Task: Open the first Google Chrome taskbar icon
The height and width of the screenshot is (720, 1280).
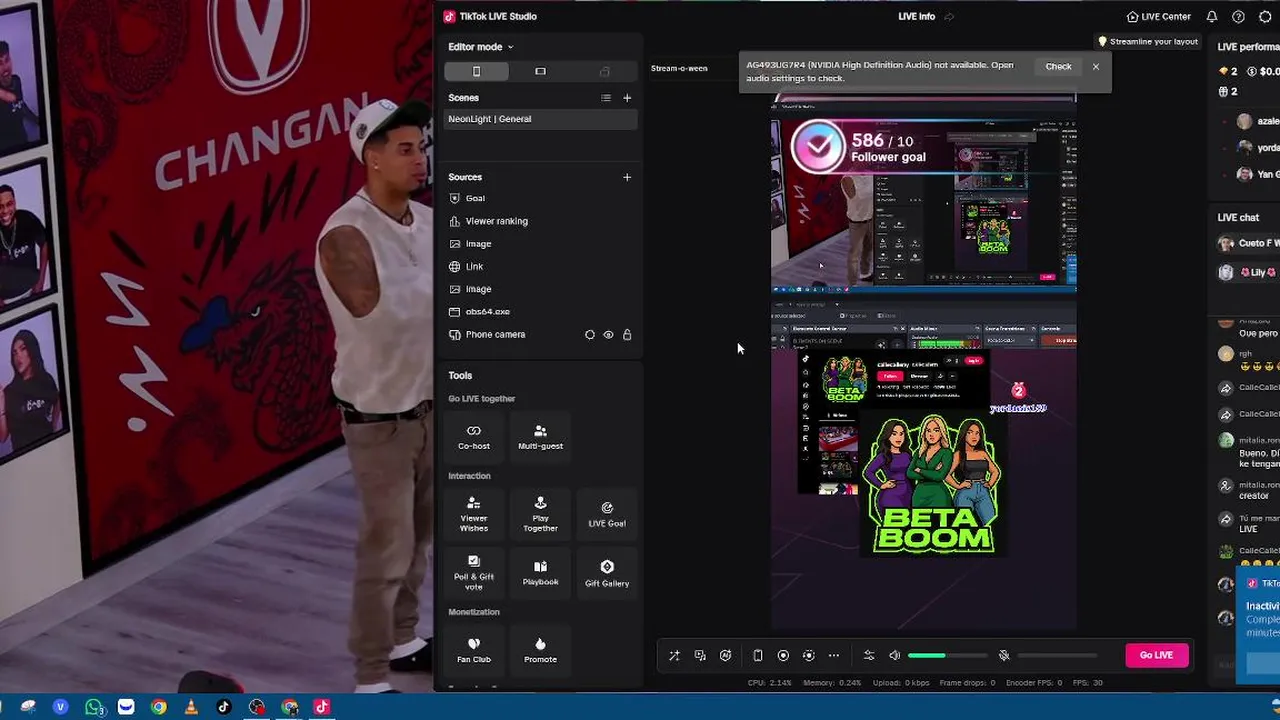Action: [159, 707]
